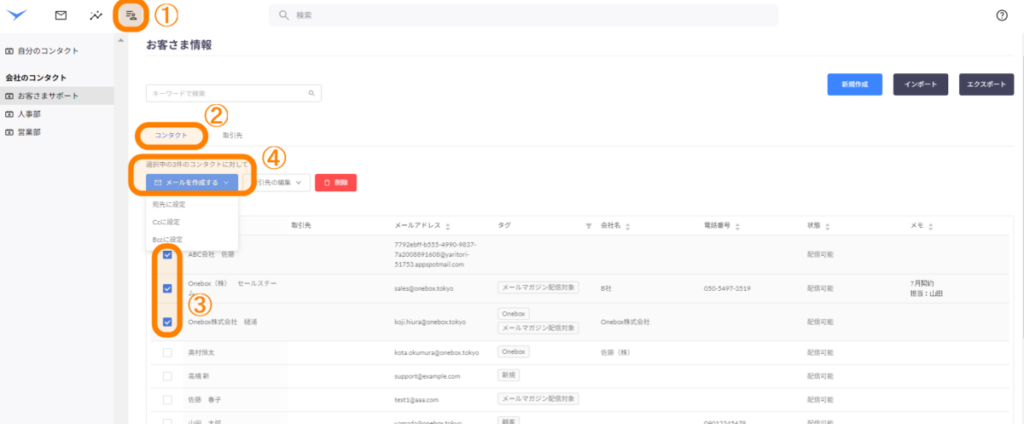Click the mail envelope icon in header
This screenshot has width=1024, height=424.
(61, 15)
